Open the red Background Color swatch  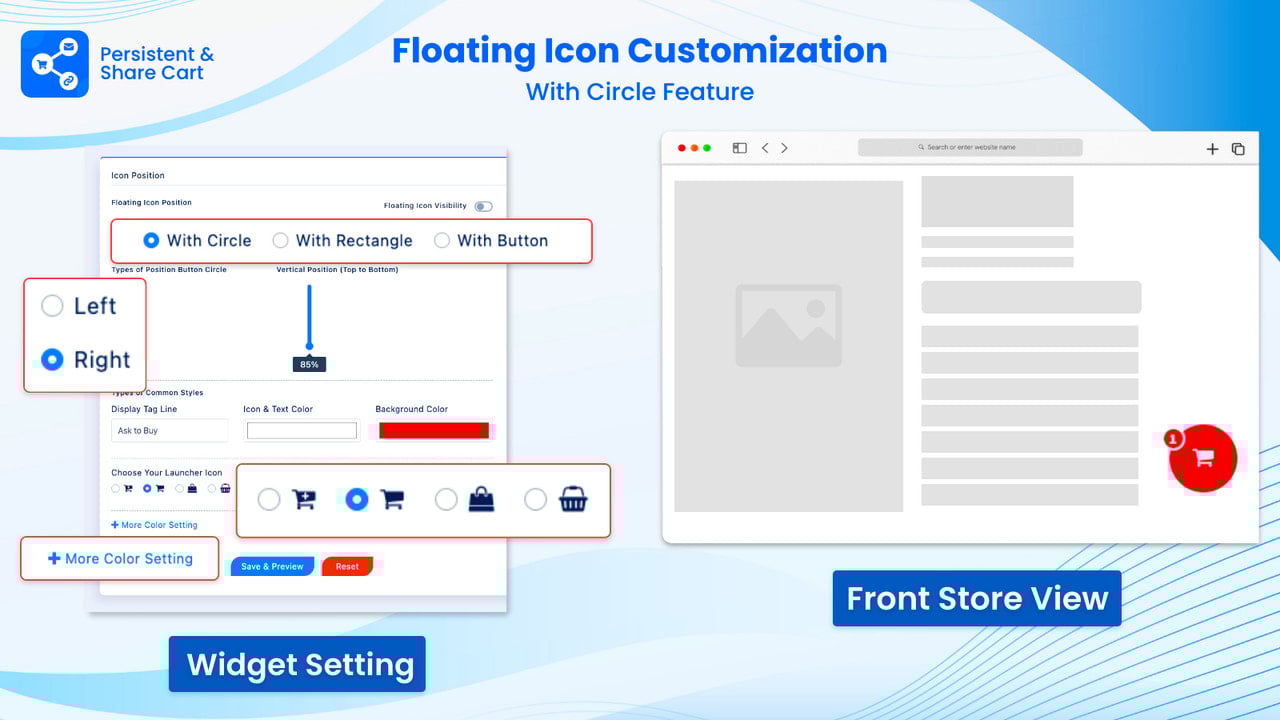pyautogui.click(x=434, y=431)
